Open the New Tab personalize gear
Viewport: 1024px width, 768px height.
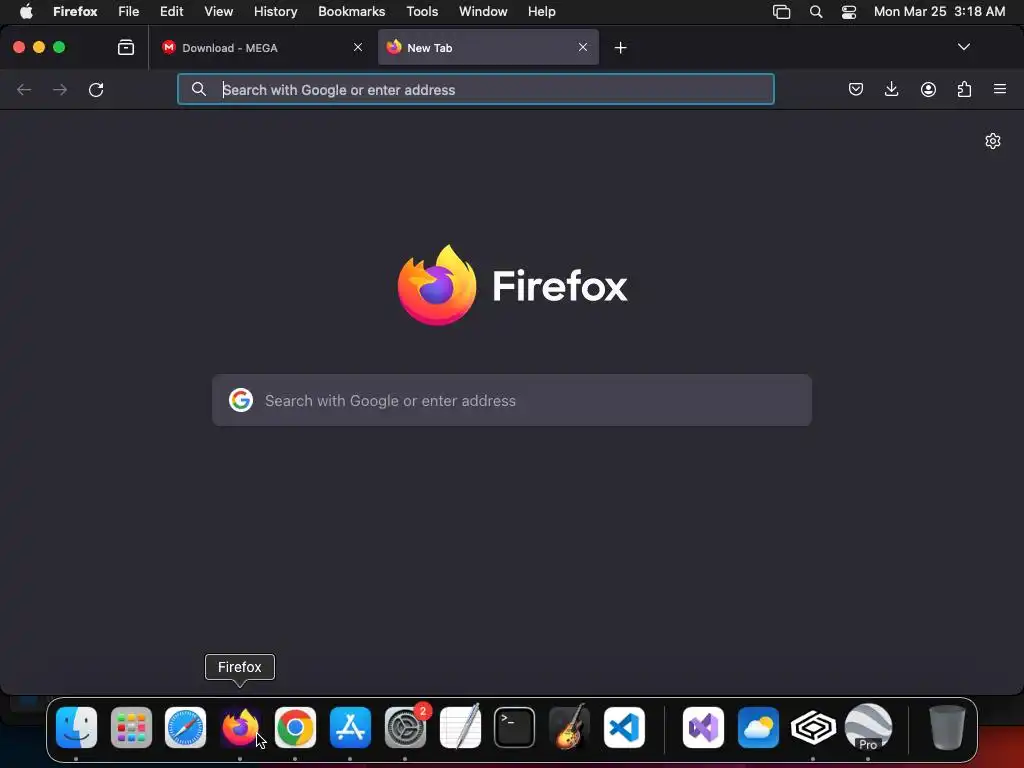993,141
